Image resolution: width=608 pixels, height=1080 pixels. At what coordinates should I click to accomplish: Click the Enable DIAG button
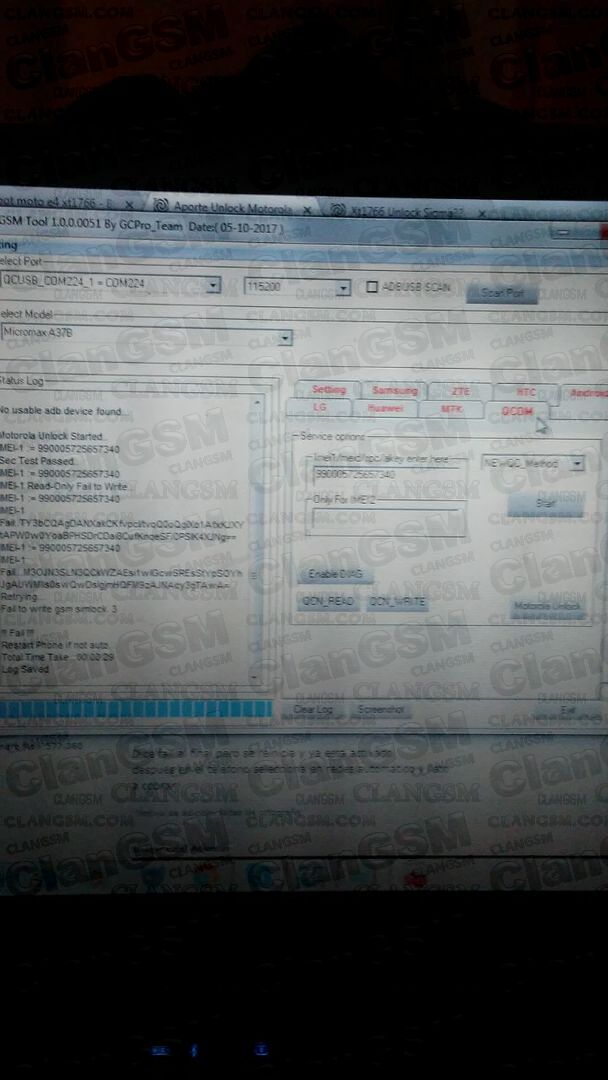(335, 575)
